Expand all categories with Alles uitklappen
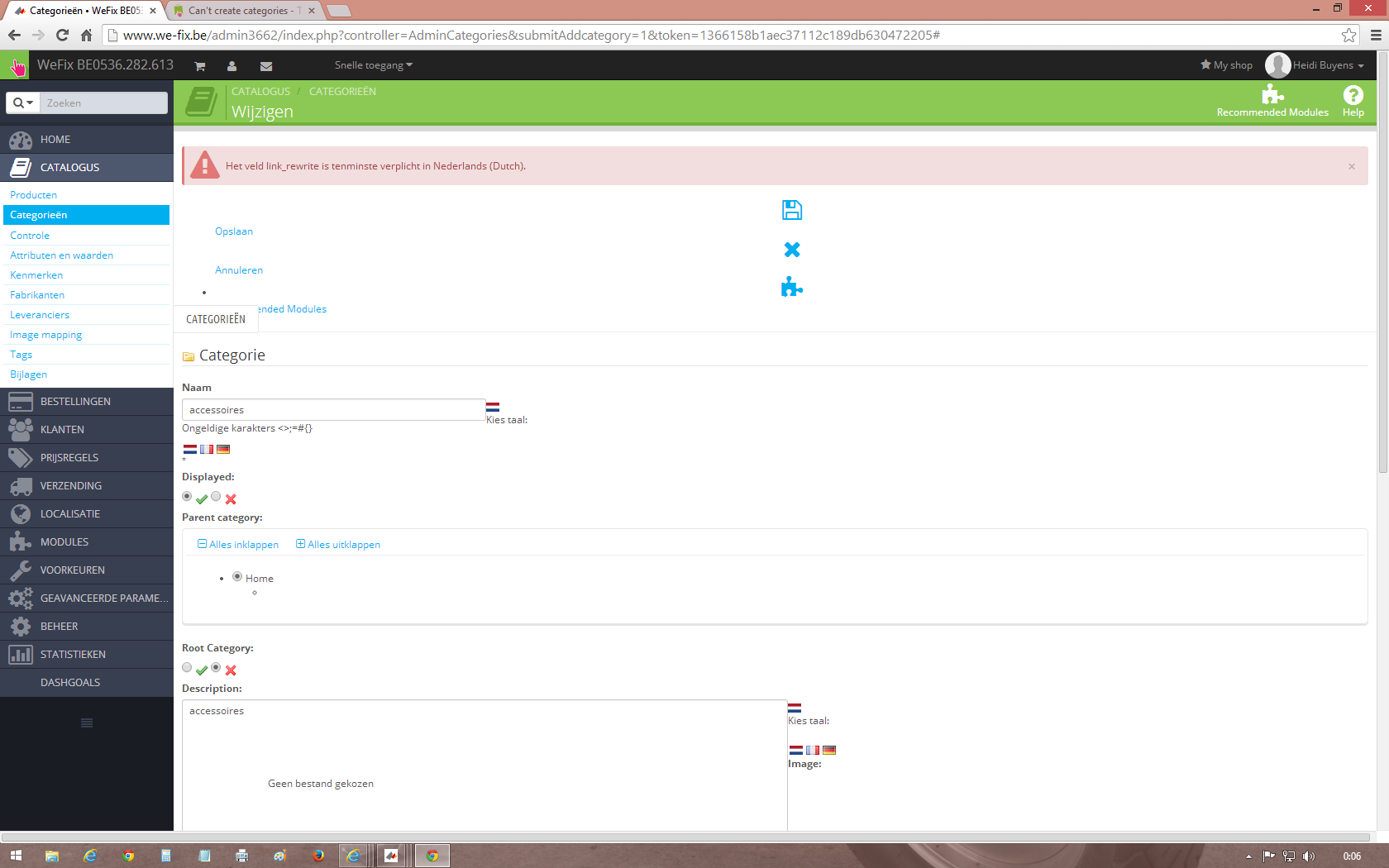1389x868 pixels. (x=338, y=545)
